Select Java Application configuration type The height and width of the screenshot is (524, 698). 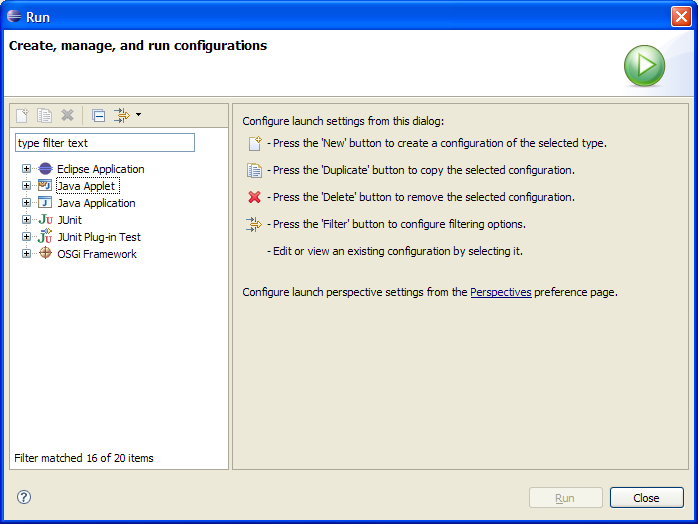[x=96, y=203]
